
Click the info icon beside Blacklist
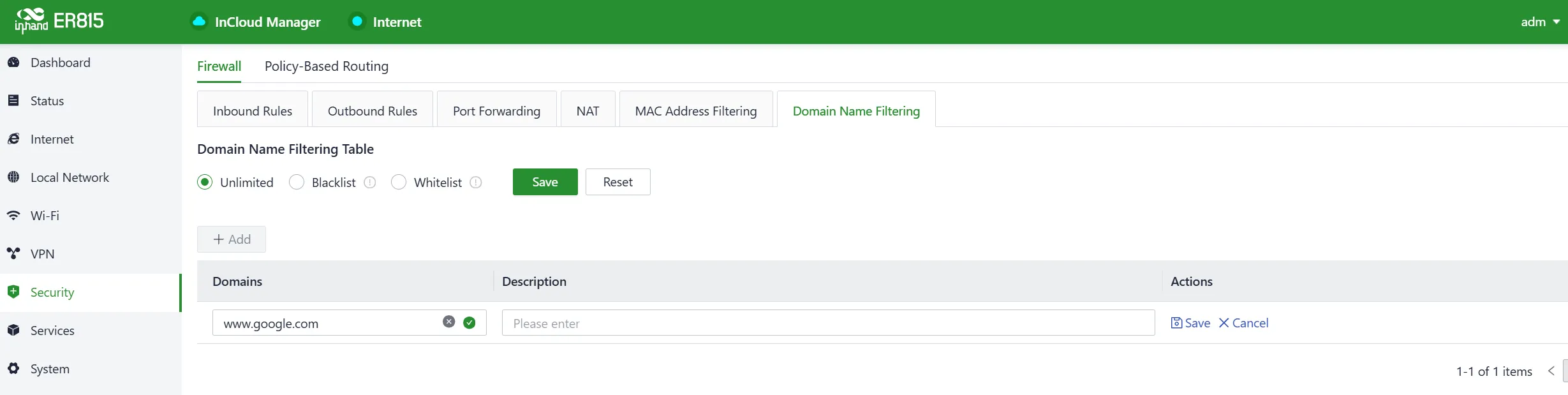point(370,183)
